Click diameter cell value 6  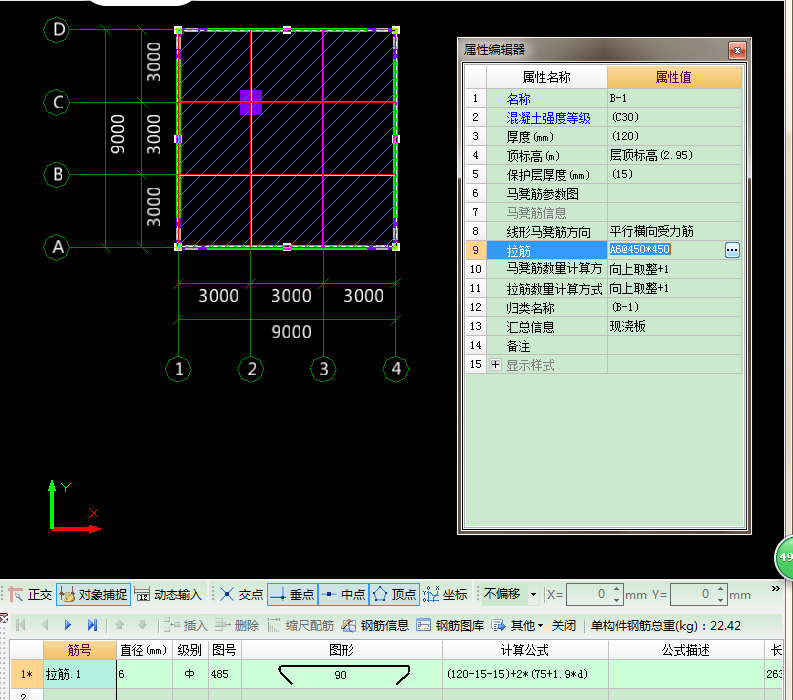click(145, 674)
